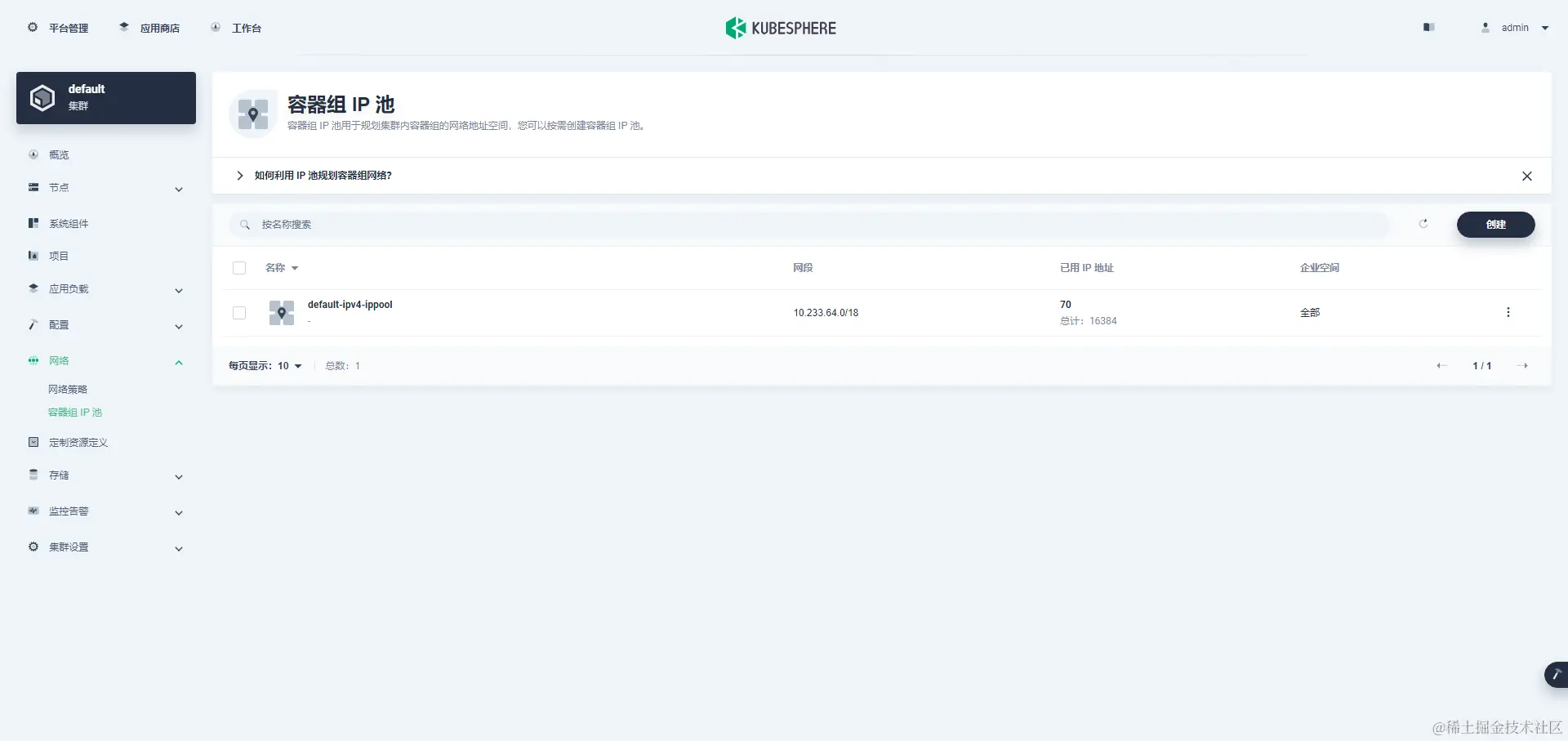
Task: Click the page indicator 1 / 1
Action: [x=1482, y=366]
